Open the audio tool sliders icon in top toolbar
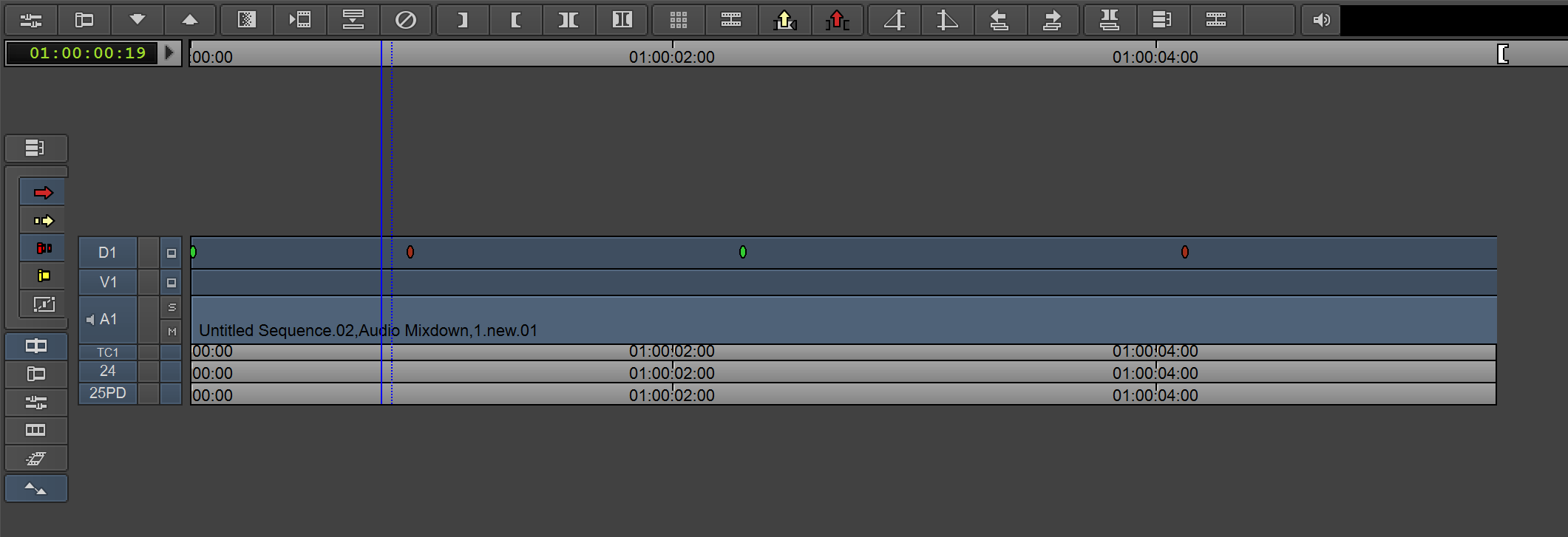1568x537 pixels. (31, 20)
